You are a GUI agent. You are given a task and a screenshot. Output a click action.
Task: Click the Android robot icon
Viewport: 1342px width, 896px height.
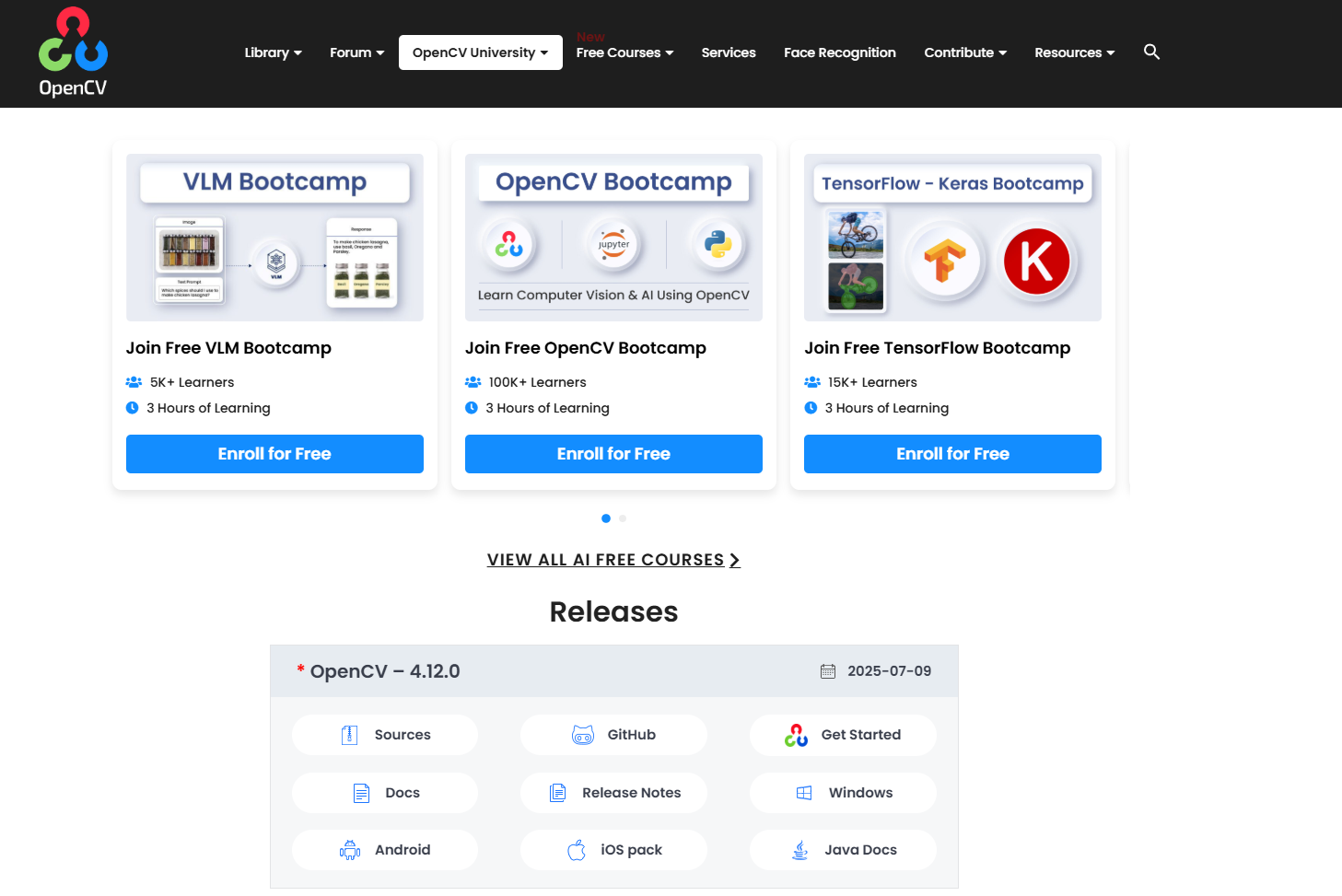point(350,850)
